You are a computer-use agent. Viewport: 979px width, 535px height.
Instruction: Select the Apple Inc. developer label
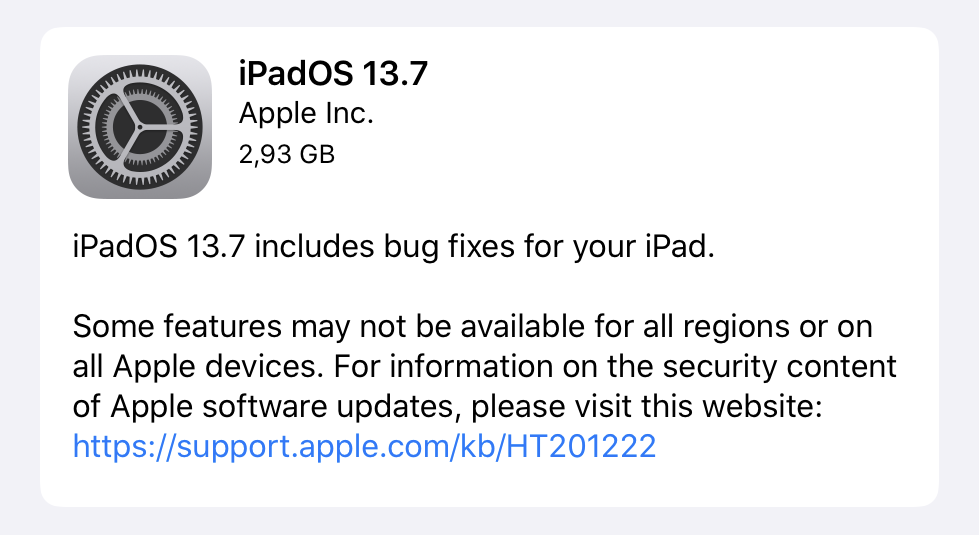[305, 114]
